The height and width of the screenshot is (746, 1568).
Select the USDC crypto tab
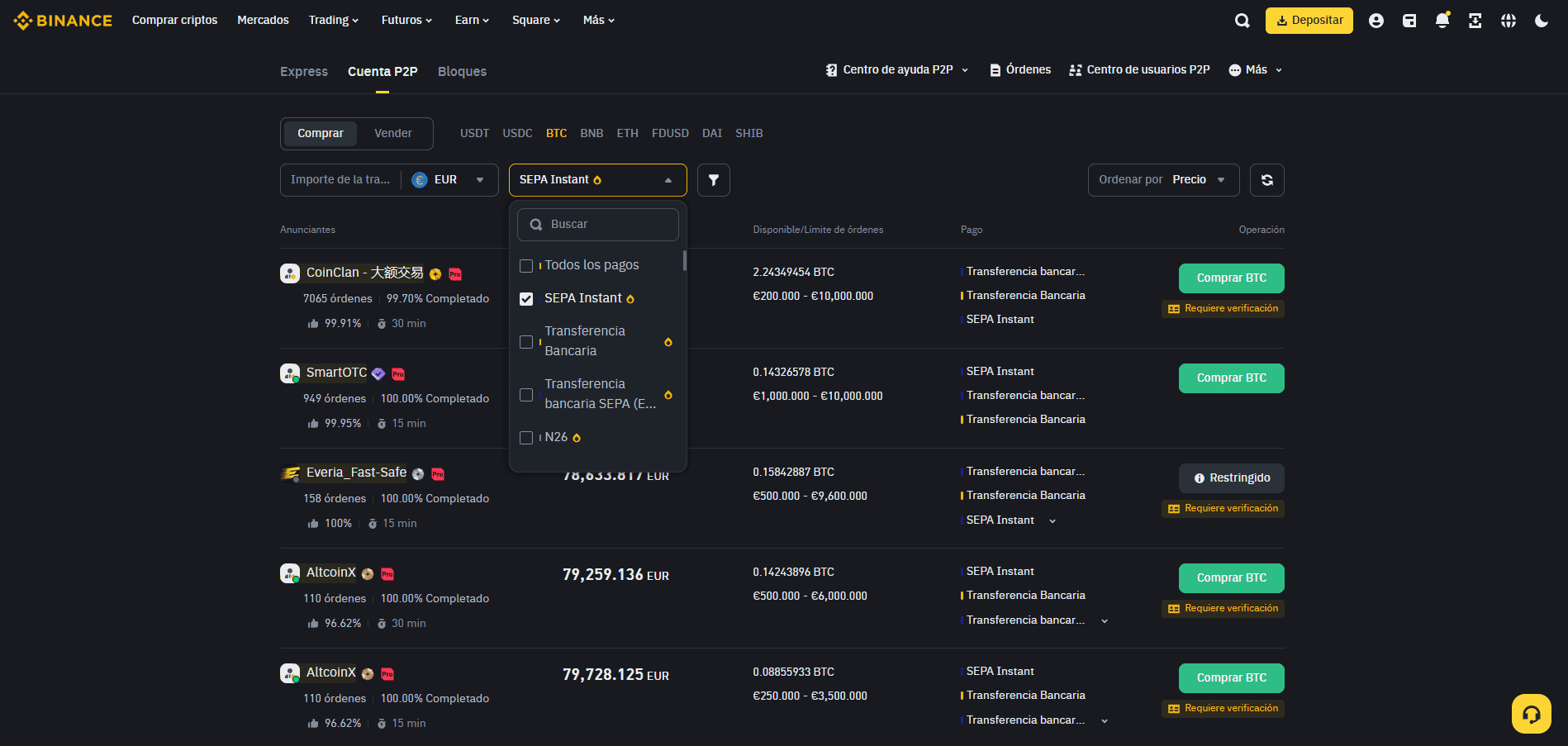pos(517,134)
